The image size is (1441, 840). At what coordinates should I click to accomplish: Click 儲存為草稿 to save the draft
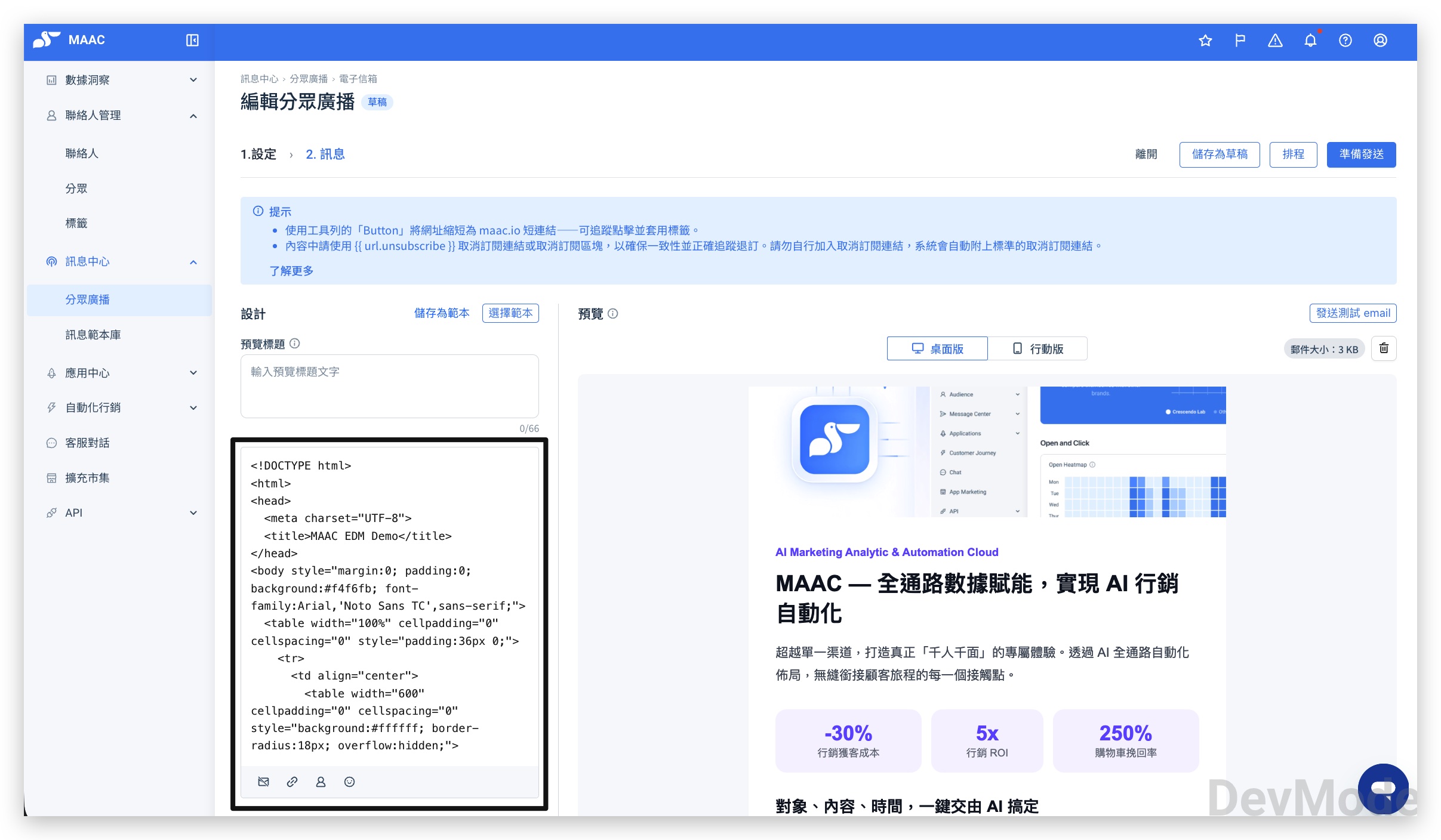click(1220, 155)
